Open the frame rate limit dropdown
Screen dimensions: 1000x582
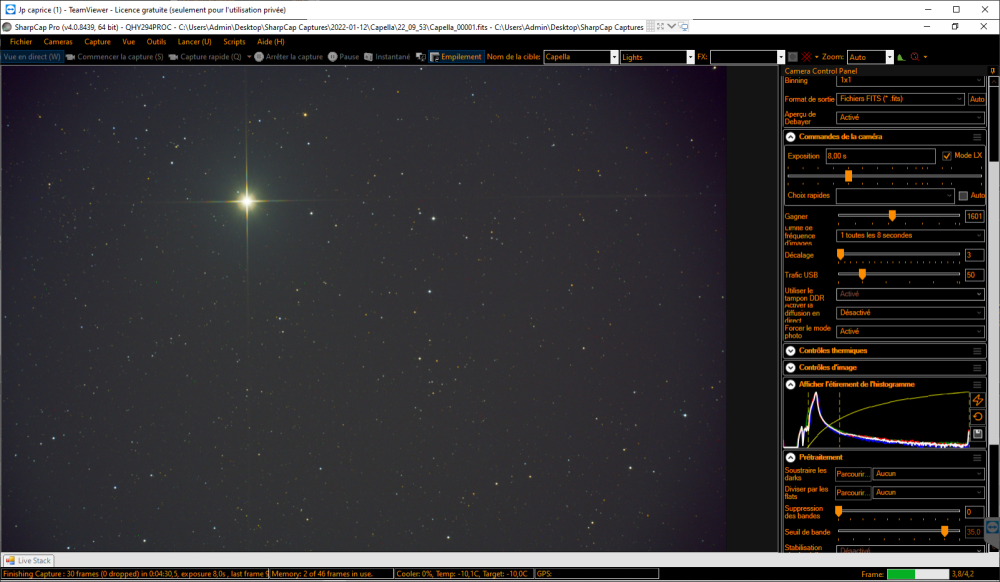click(910, 235)
